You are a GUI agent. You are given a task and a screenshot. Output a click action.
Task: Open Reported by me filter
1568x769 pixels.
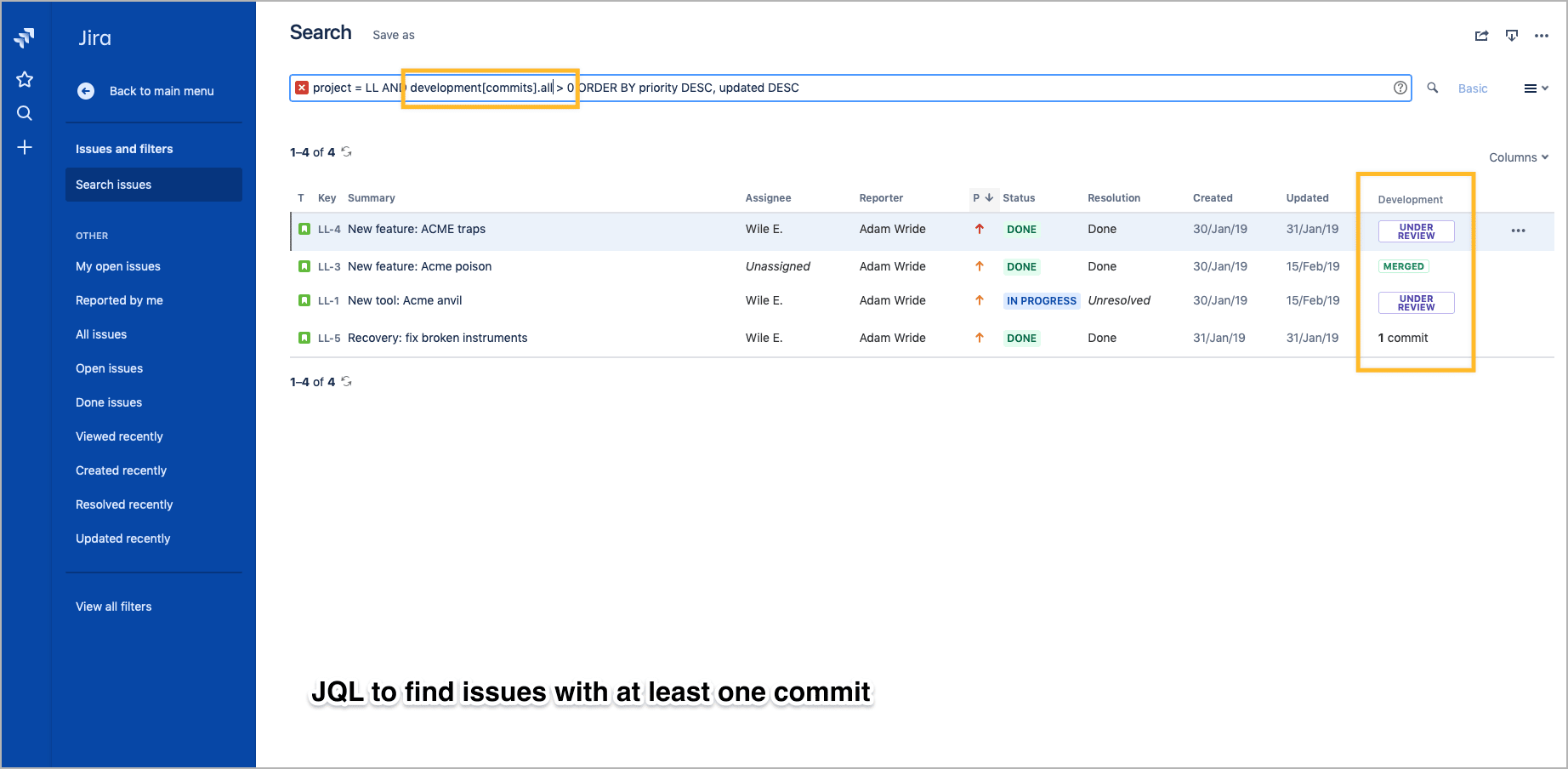pyautogui.click(x=119, y=300)
